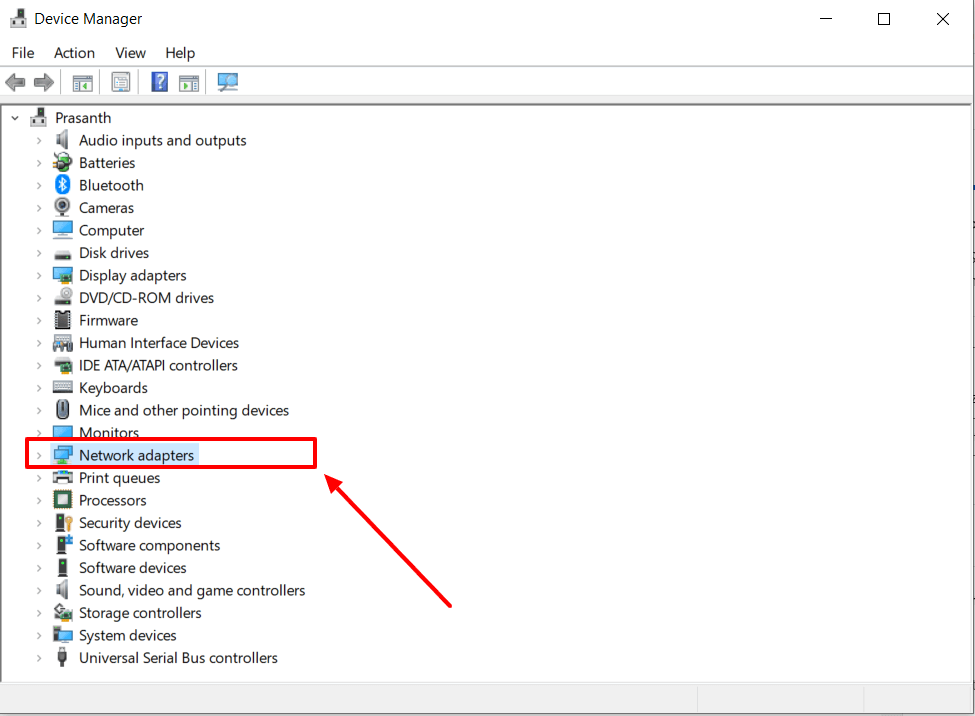Minimize the Device Manager window
The image size is (975, 716).
[x=826, y=19]
